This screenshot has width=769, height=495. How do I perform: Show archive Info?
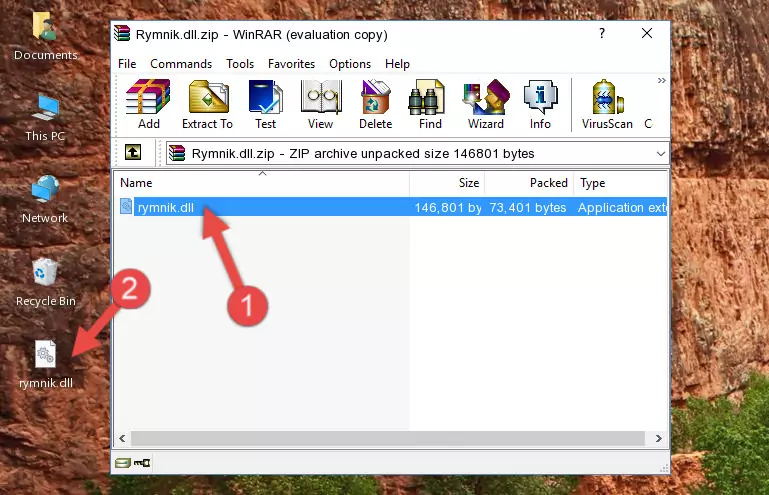[x=540, y=104]
